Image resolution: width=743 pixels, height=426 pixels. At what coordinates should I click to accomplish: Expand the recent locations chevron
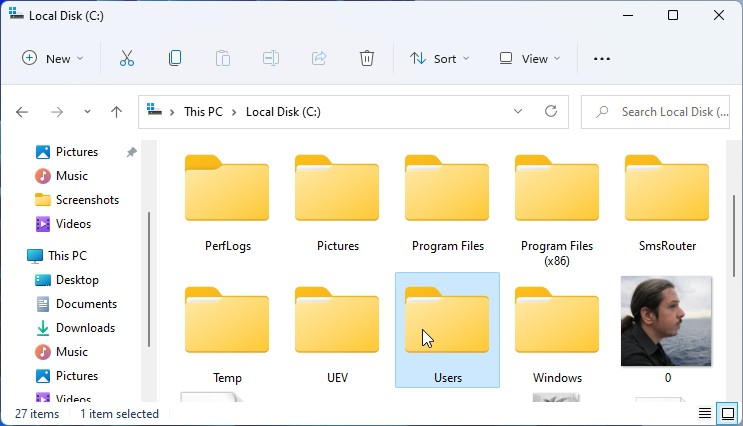coord(87,112)
